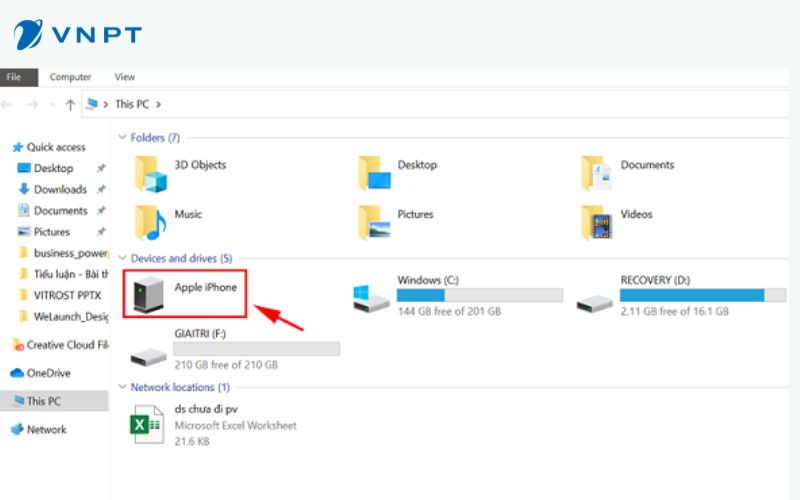Click This PC in the address bar
Screen dimensions: 800x500
(x=132, y=104)
